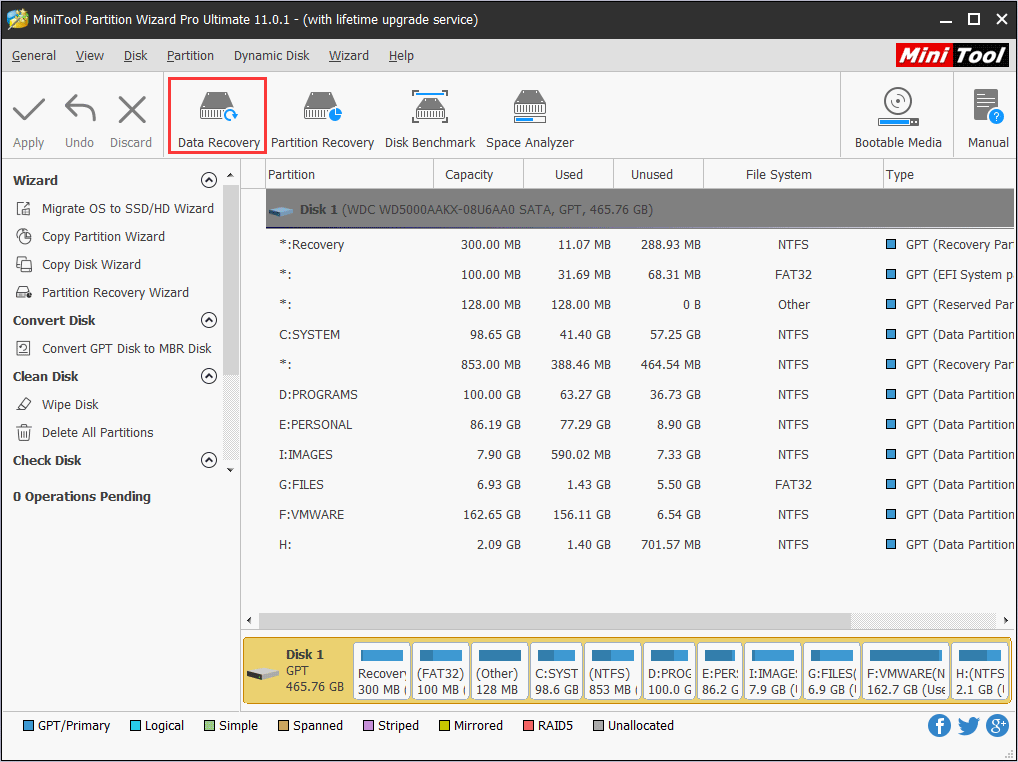
Task: Open the Dynamic Disk menu
Action: pyautogui.click(x=273, y=56)
